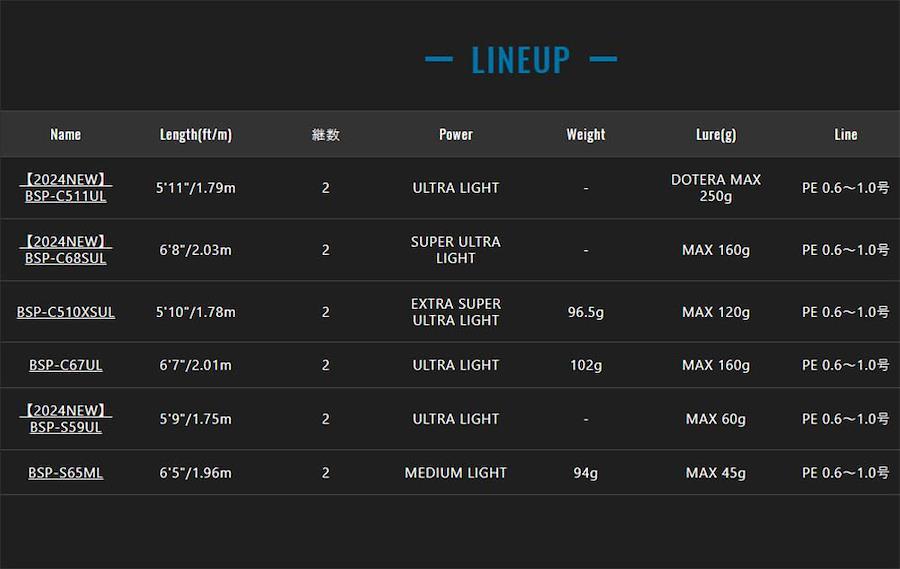Click the Length(ft/m) column header
The image size is (900, 569).
195,134
